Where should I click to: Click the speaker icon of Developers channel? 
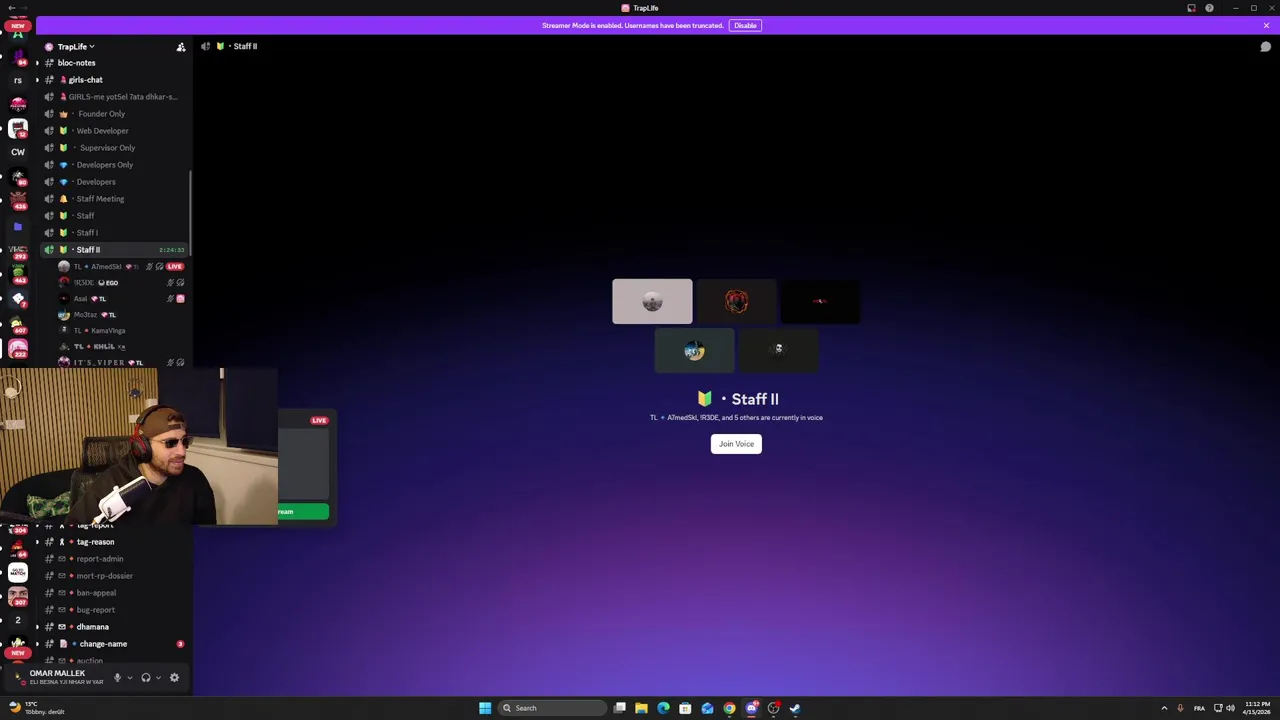49,182
